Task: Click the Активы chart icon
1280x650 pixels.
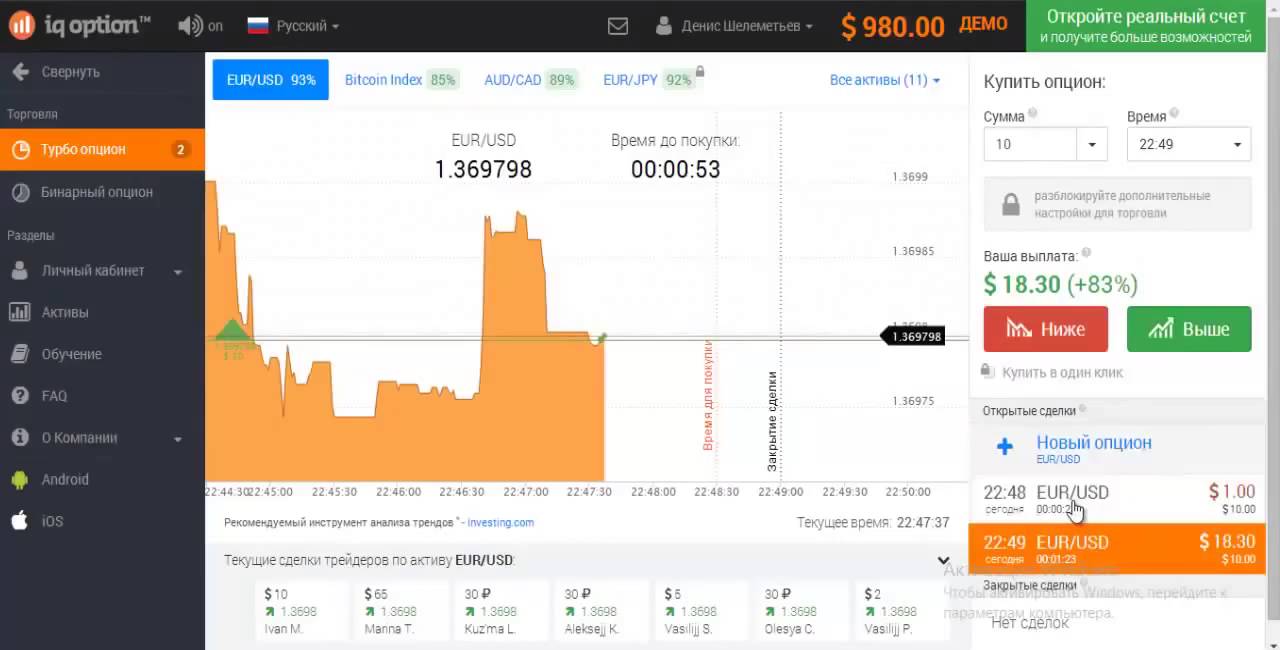Action: (19, 312)
